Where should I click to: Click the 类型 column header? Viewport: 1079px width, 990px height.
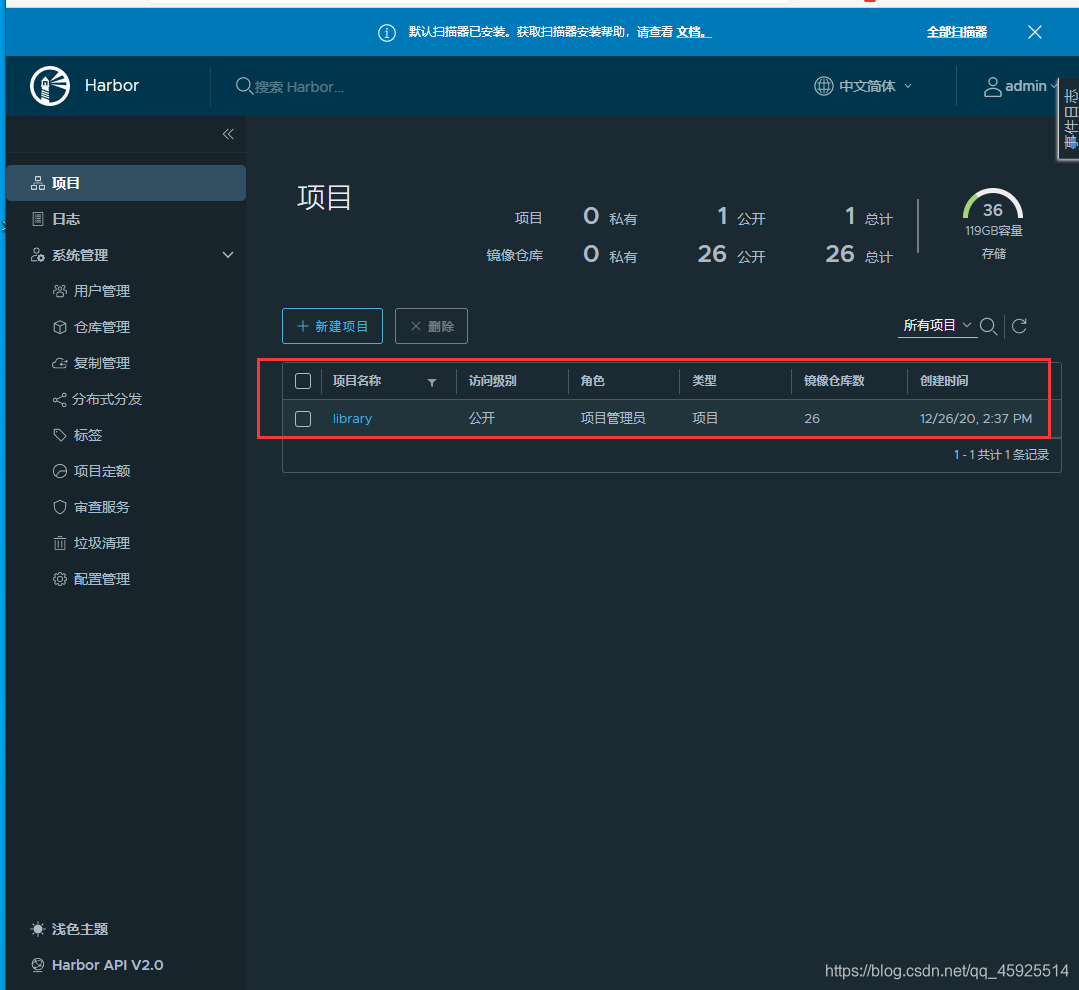click(705, 380)
